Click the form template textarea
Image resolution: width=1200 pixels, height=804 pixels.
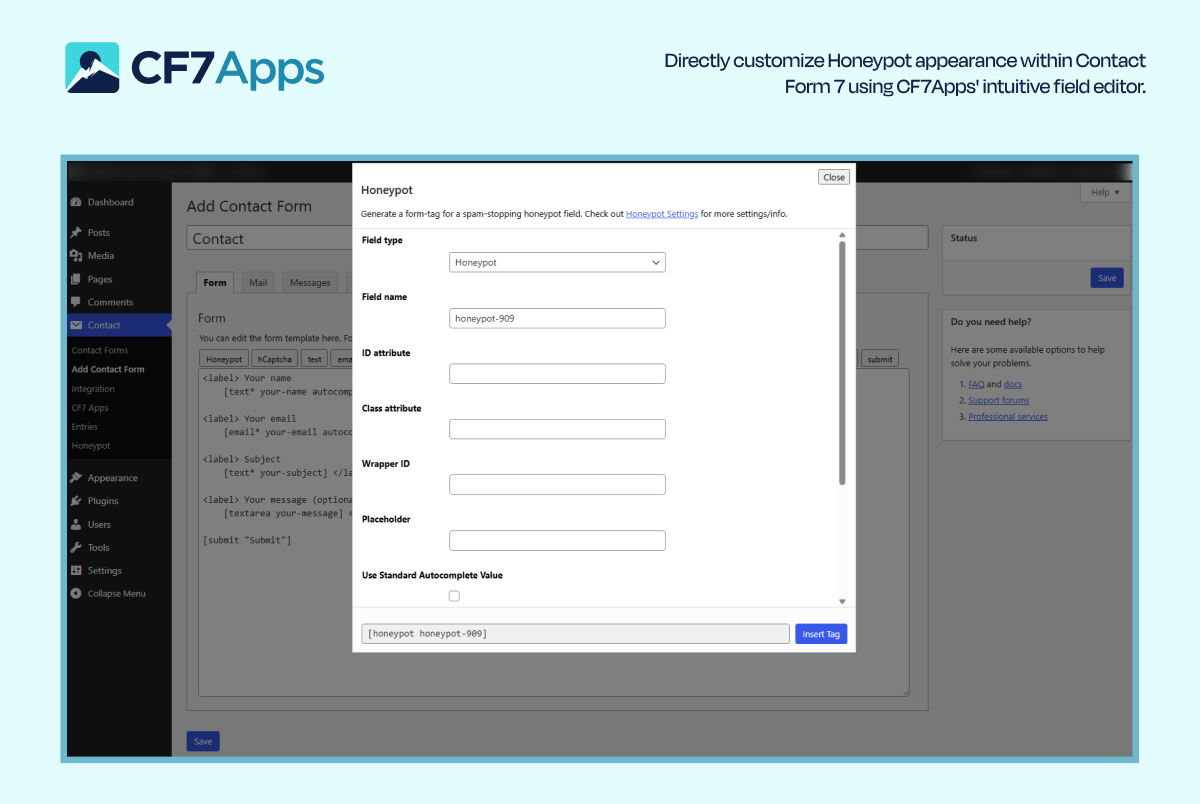tap(554, 532)
